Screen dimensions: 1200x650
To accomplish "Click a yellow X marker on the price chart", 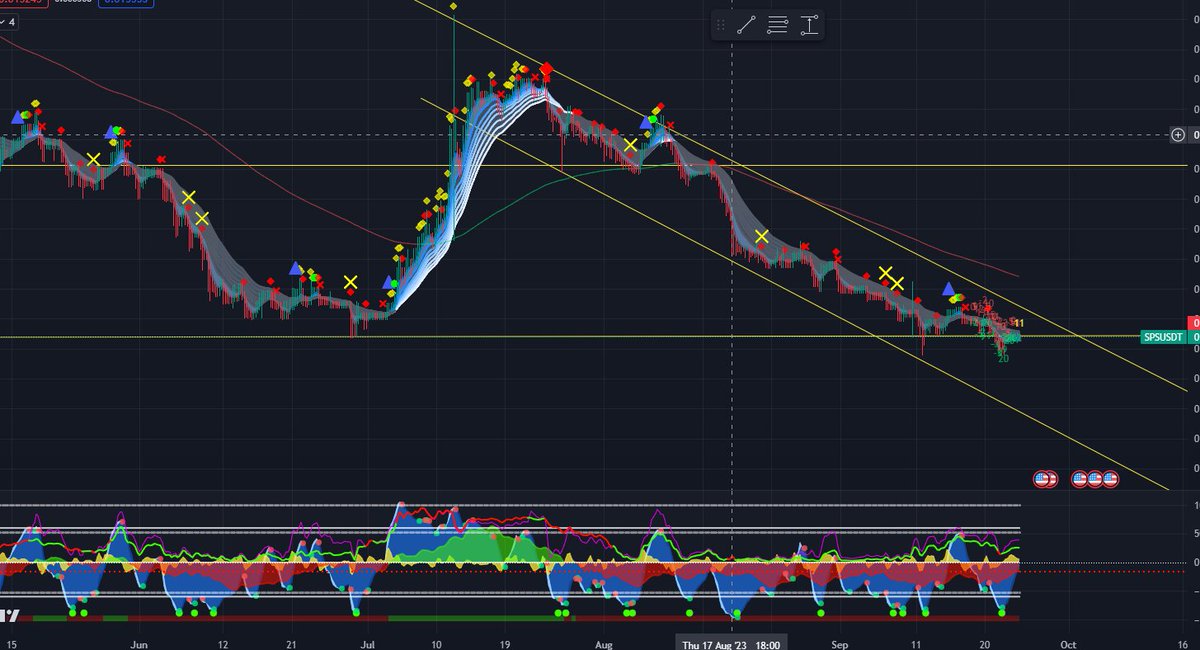I will click(95, 157).
